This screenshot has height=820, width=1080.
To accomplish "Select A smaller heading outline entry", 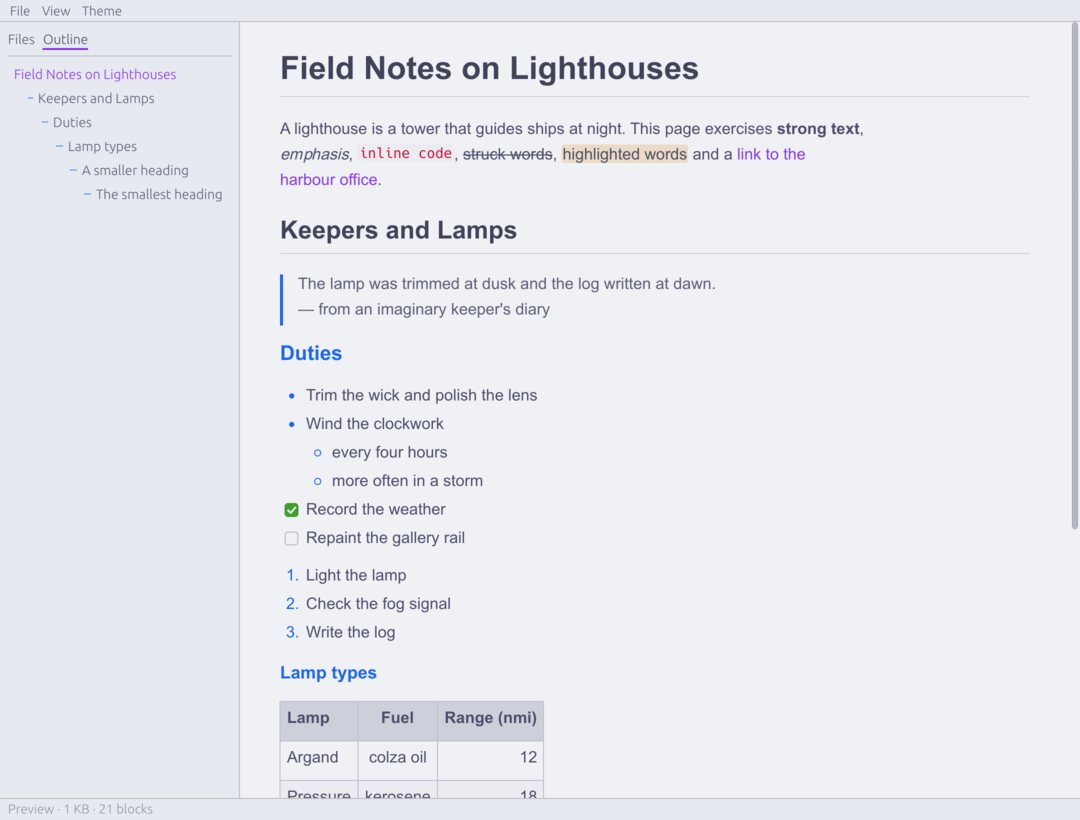I will click(x=135, y=171).
